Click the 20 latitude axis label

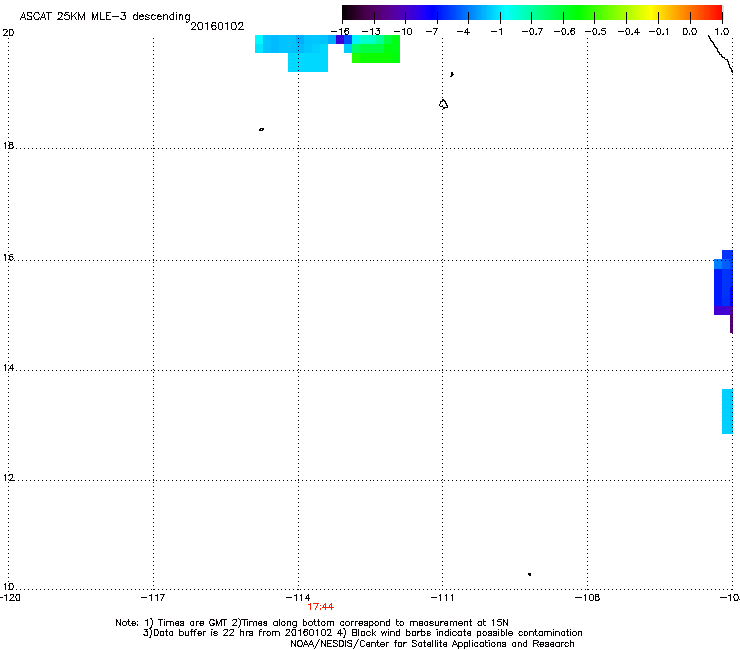tap(8, 33)
